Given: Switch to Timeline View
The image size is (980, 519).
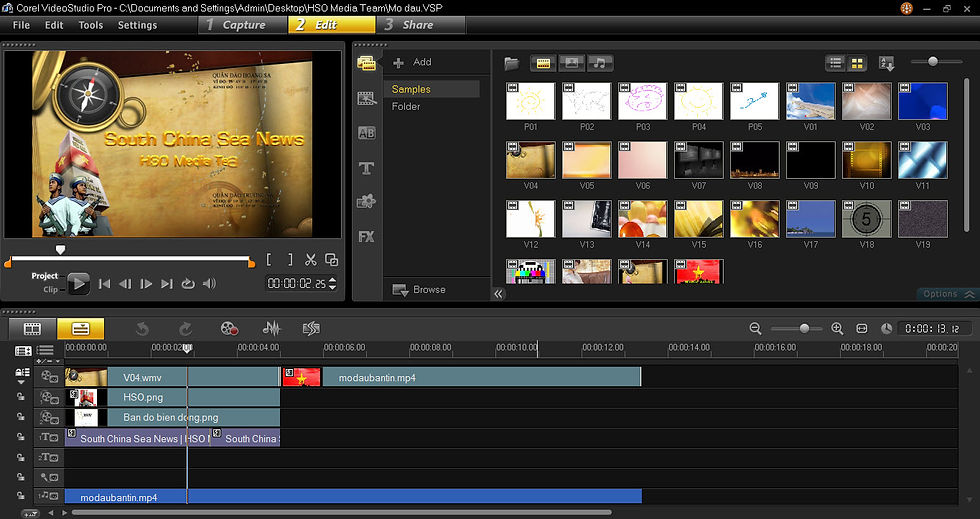Looking at the screenshot, I should [x=81, y=328].
